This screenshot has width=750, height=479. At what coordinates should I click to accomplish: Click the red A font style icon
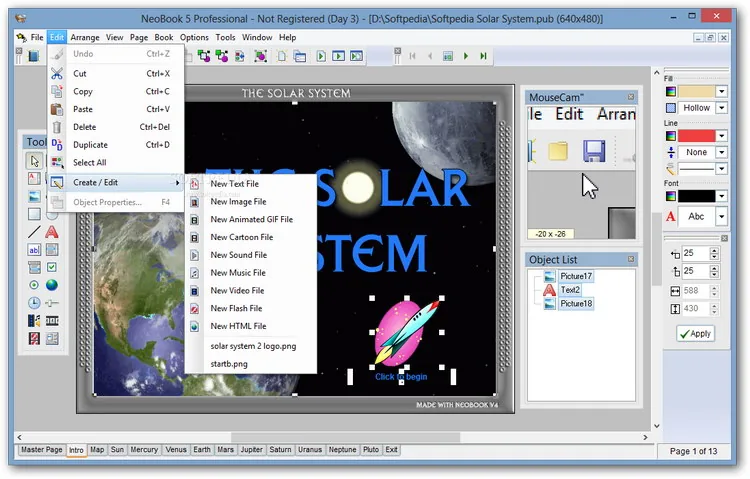point(671,216)
